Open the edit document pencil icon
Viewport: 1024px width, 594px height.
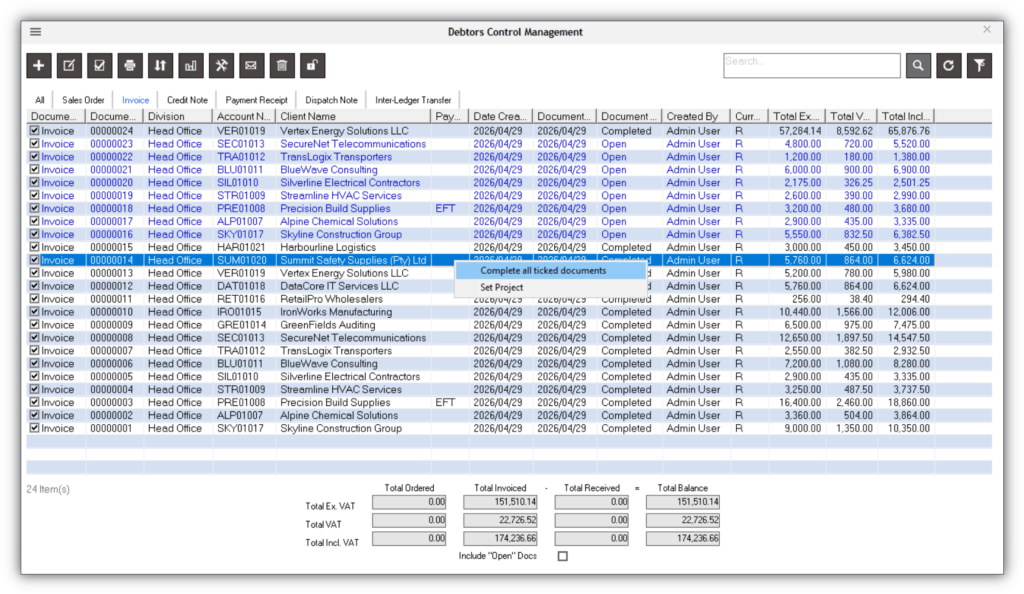tap(69, 65)
